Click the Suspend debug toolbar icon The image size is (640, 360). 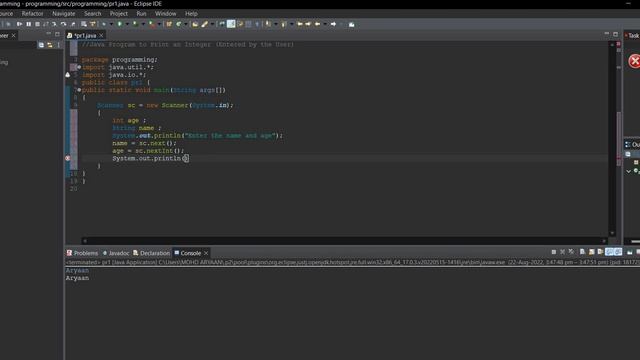pos(29,24)
